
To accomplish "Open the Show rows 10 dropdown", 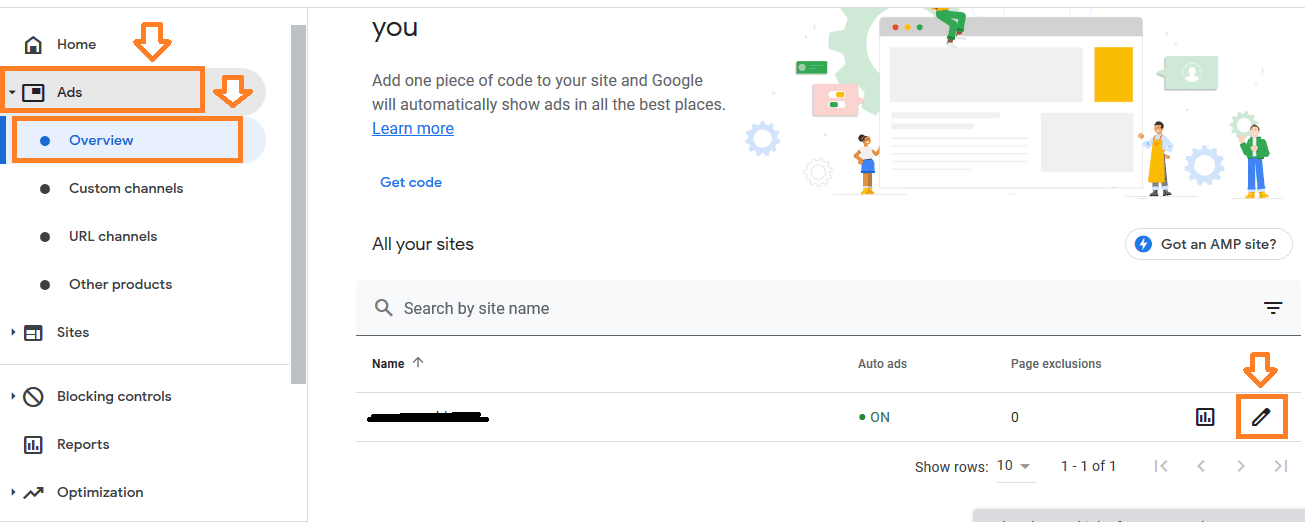I will (1016, 466).
